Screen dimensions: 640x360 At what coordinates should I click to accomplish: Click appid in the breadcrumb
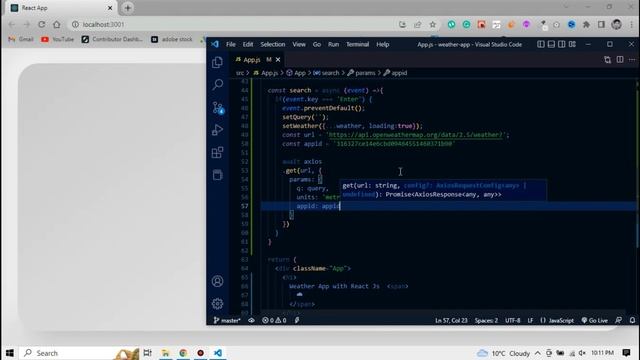[395, 73]
